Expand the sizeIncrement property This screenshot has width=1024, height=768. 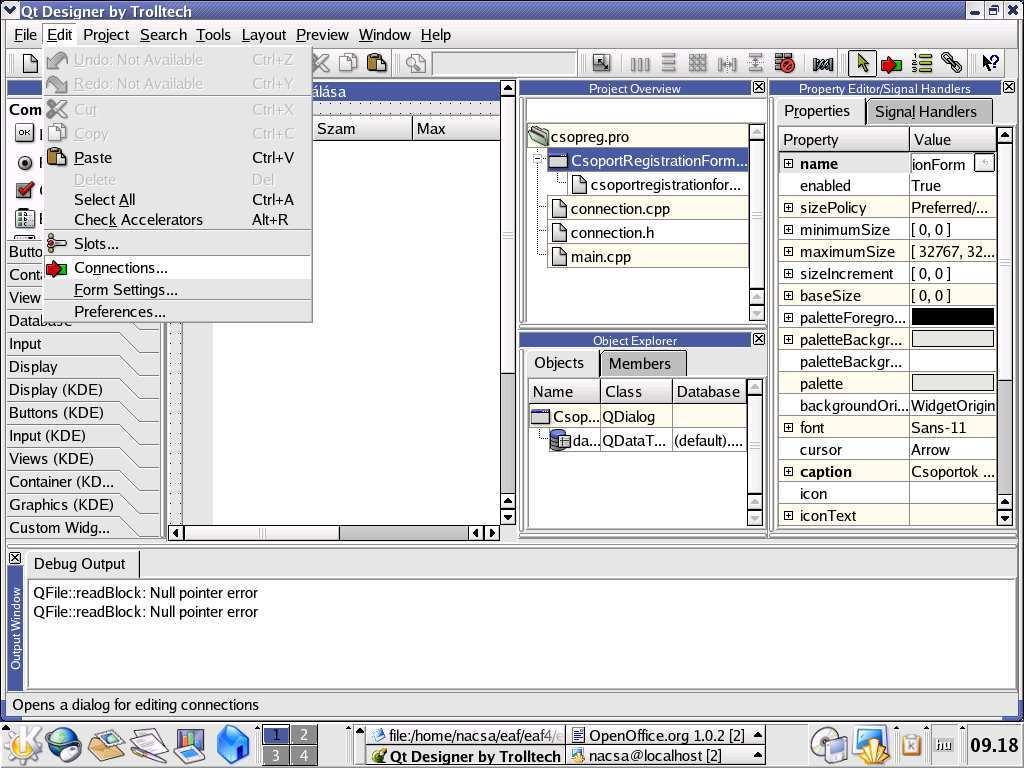coord(788,273)
